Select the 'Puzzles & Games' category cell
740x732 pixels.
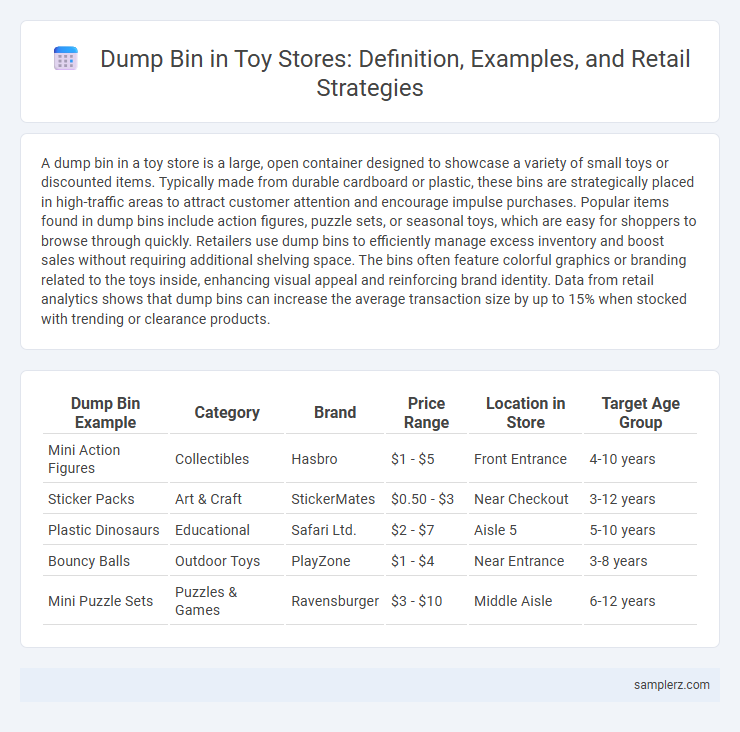click(227, 601)
